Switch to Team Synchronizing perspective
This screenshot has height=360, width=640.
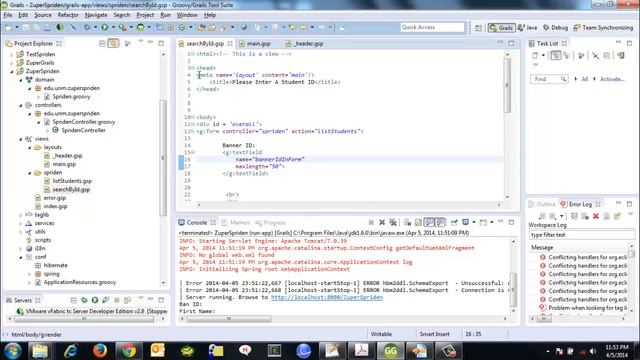coord(603,28)
